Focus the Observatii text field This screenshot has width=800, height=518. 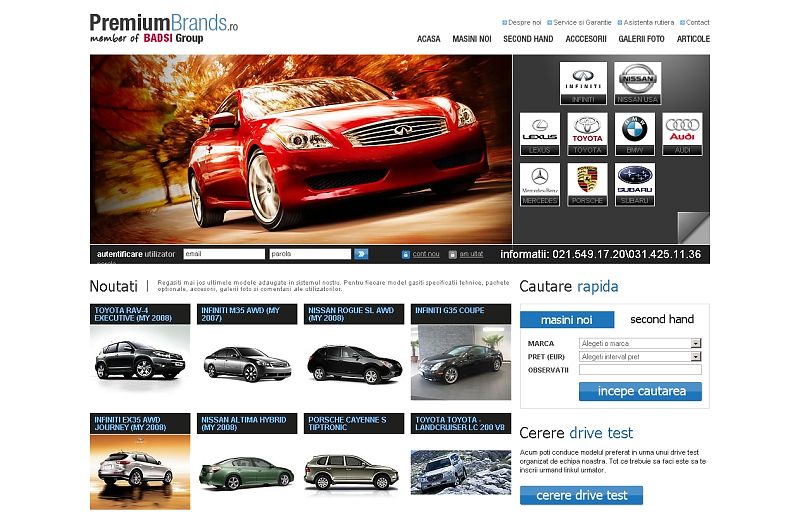[640, 369]
